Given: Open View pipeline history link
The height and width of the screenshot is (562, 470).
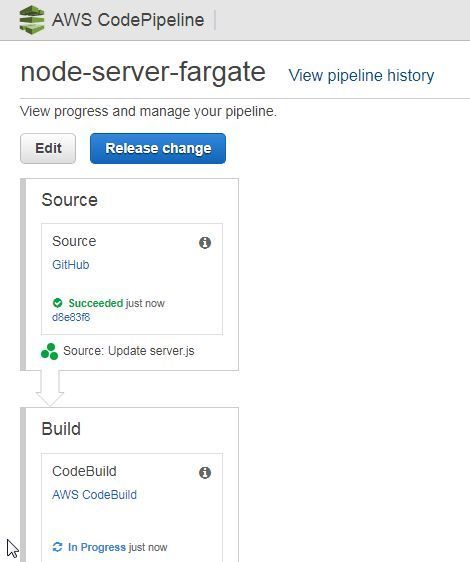Looking at the screenshot, I should click(361, 76).
